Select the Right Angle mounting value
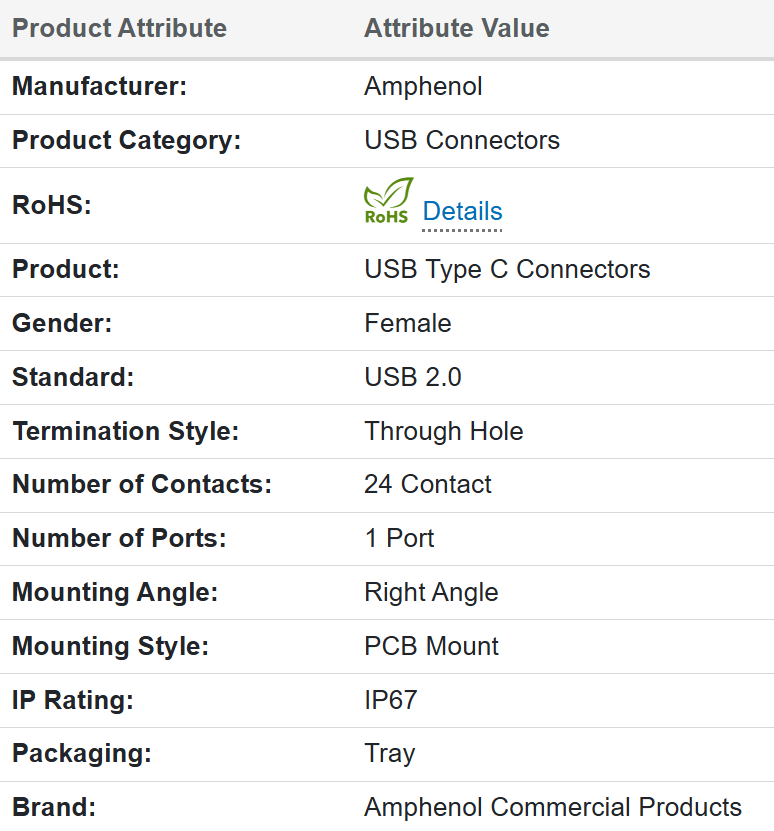Screen dimensions: 774x831 tap(431, 593)
